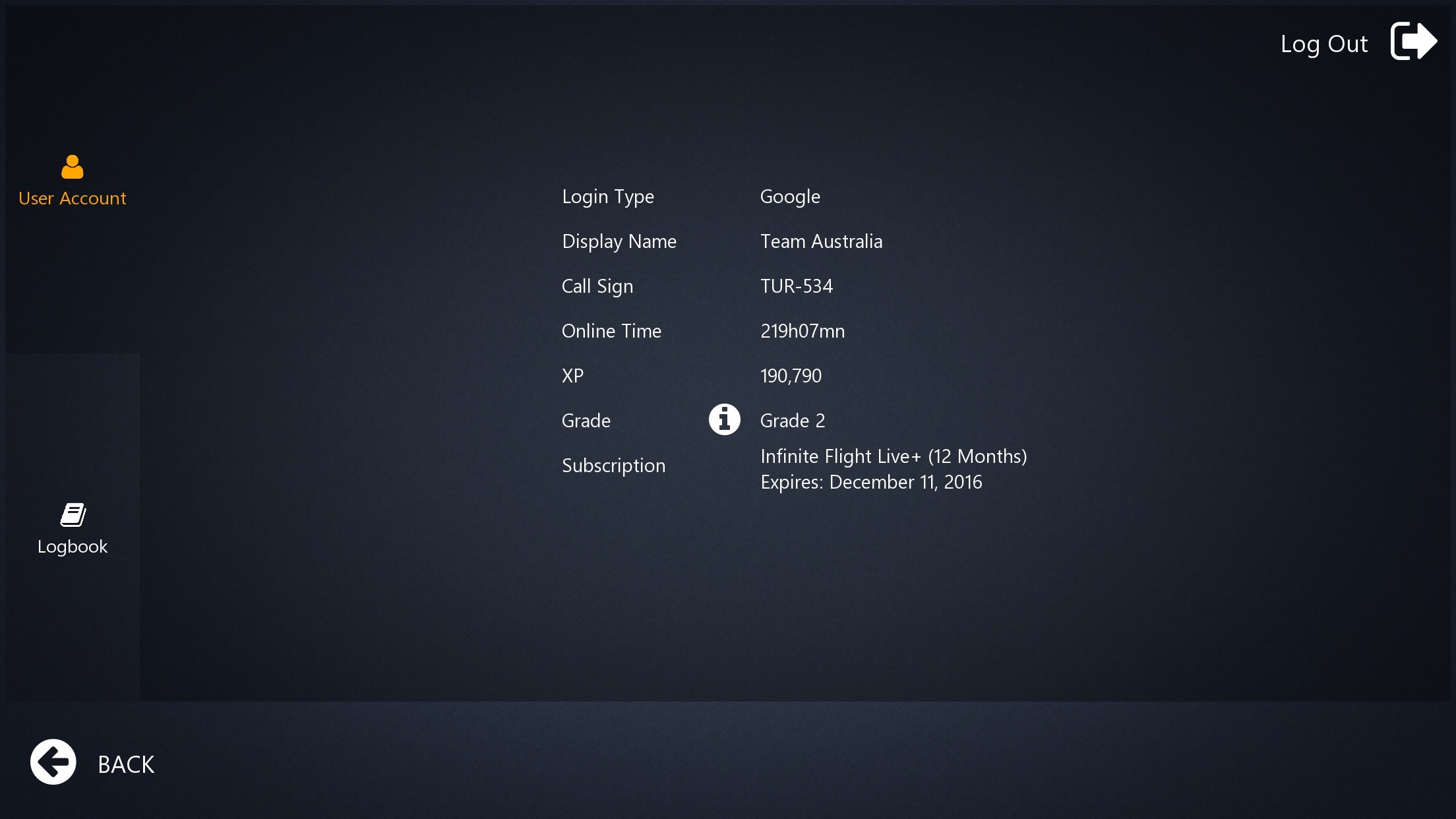Click the Team Australia display name value
Screen dimensions: 1456x819
click(821, 241)
